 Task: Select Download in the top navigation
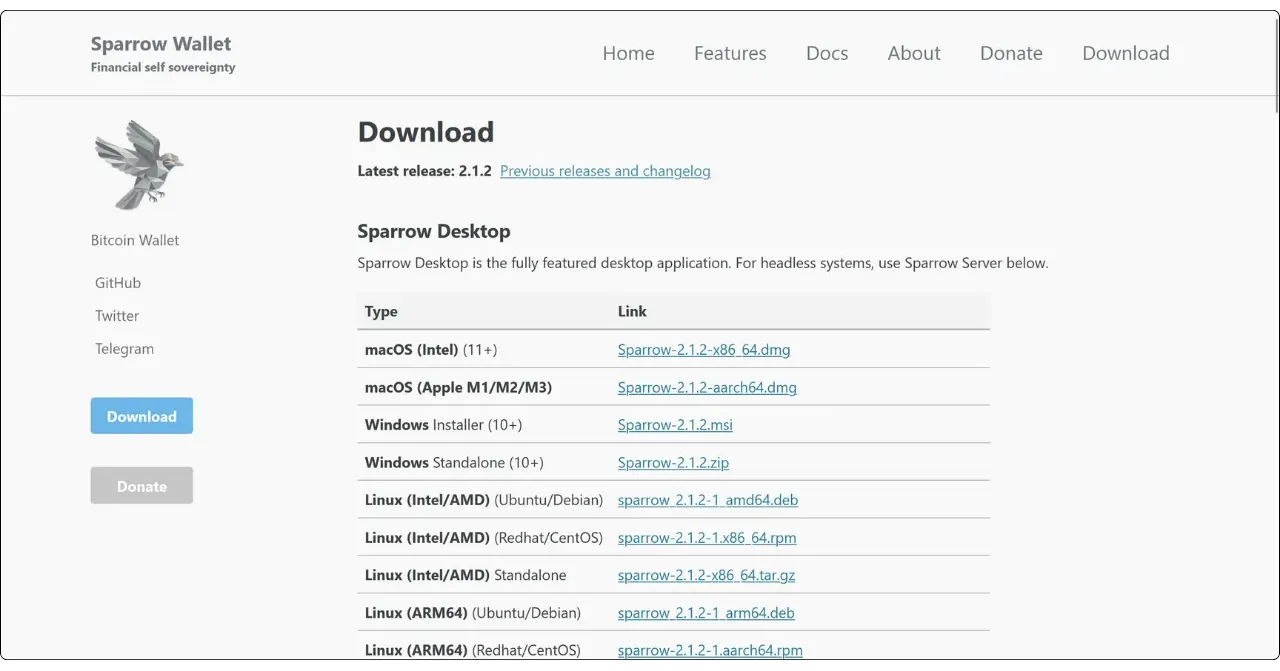[1125, 54]
